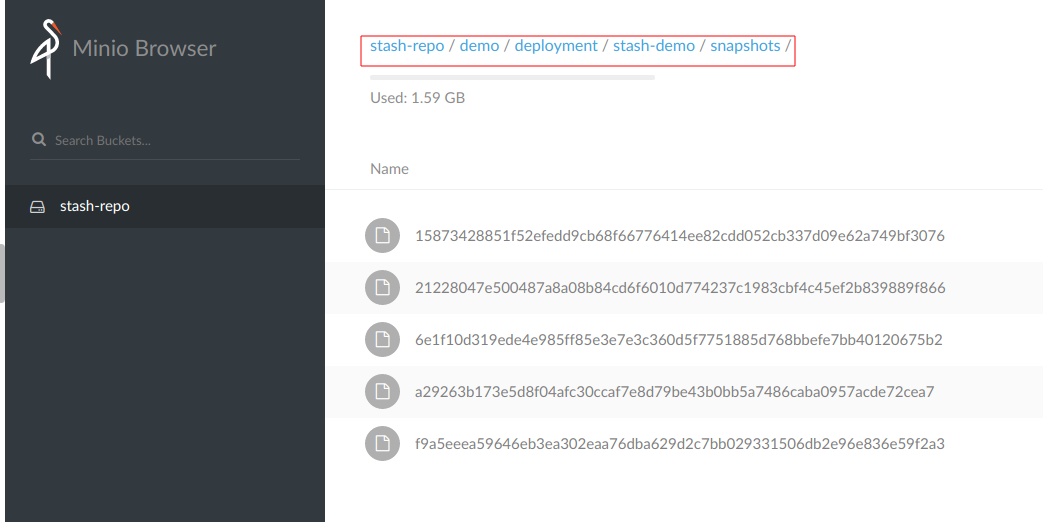Click the Minio Browser title text
Screen dimensions: 1043x522
[144, 48]
